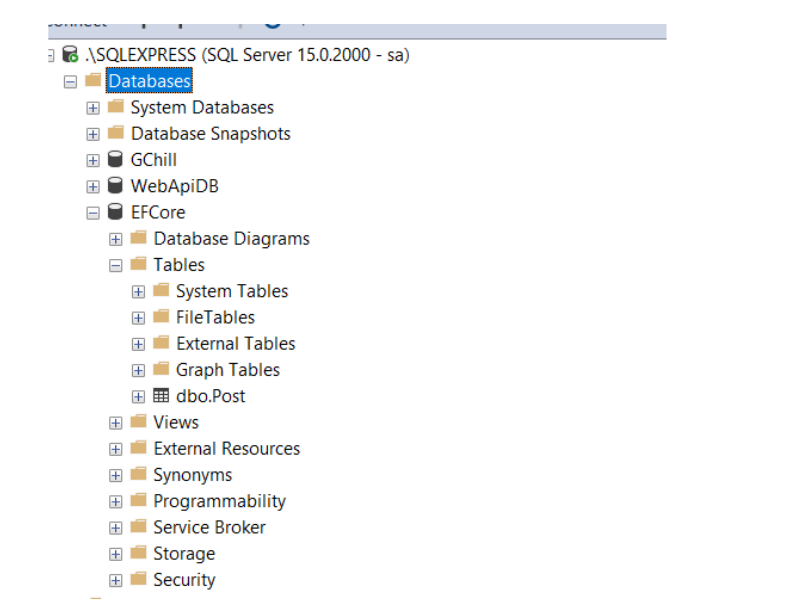Expand the dbo.Post table node
The height and width of the screenshot is (609, 787).
pyautogui.click(x=138, y=397)
